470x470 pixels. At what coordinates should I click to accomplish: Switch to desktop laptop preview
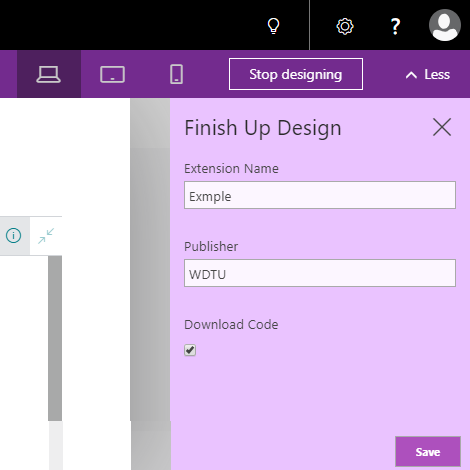[49, 74]
